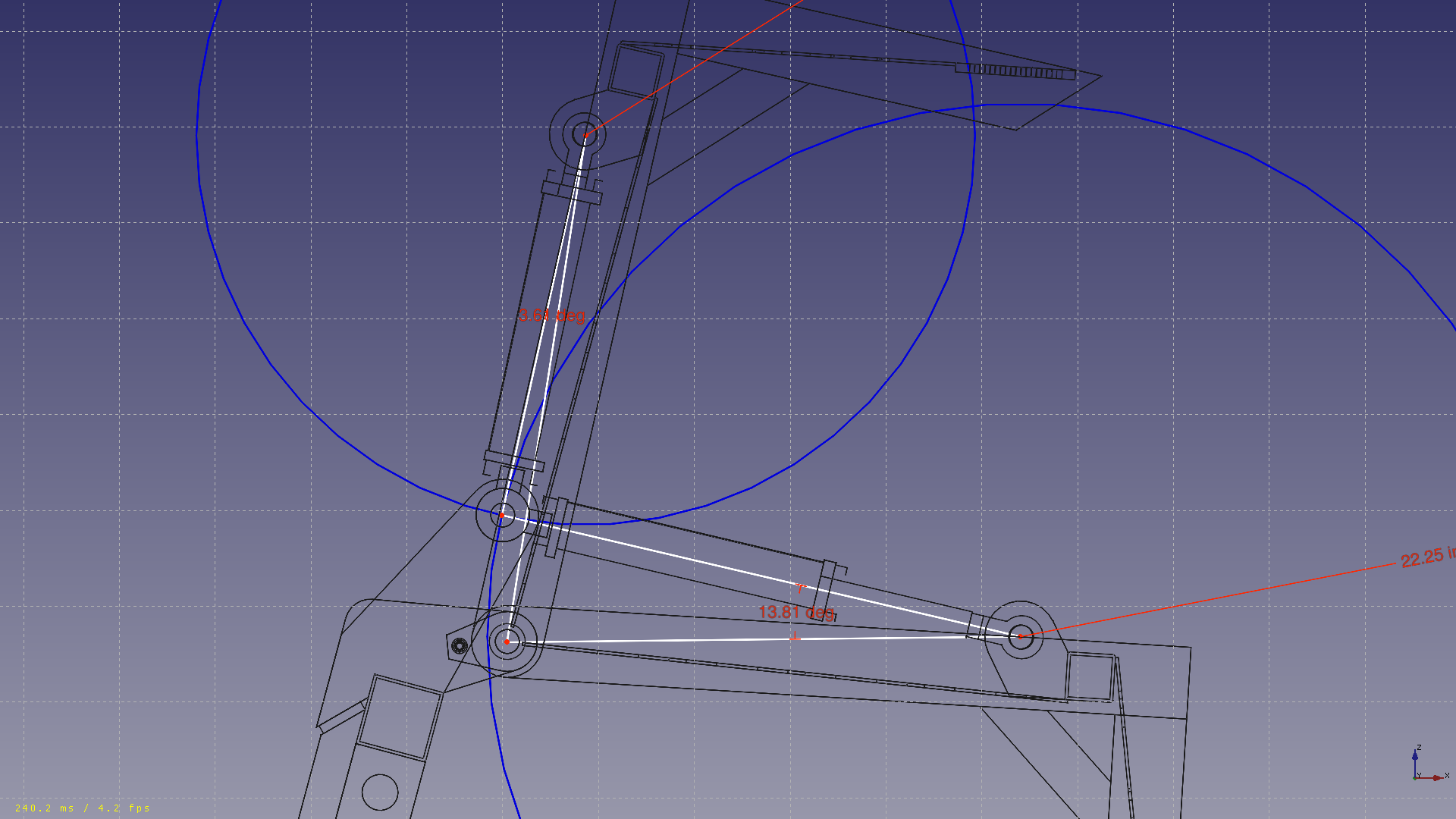Select the small bolt head left of lower pivot

pyautogui.click(x=460, y=646)
